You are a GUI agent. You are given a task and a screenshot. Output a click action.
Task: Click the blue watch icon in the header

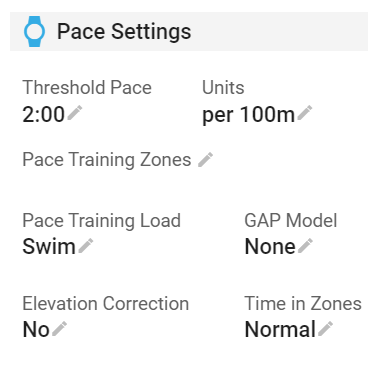coord(34,31)
